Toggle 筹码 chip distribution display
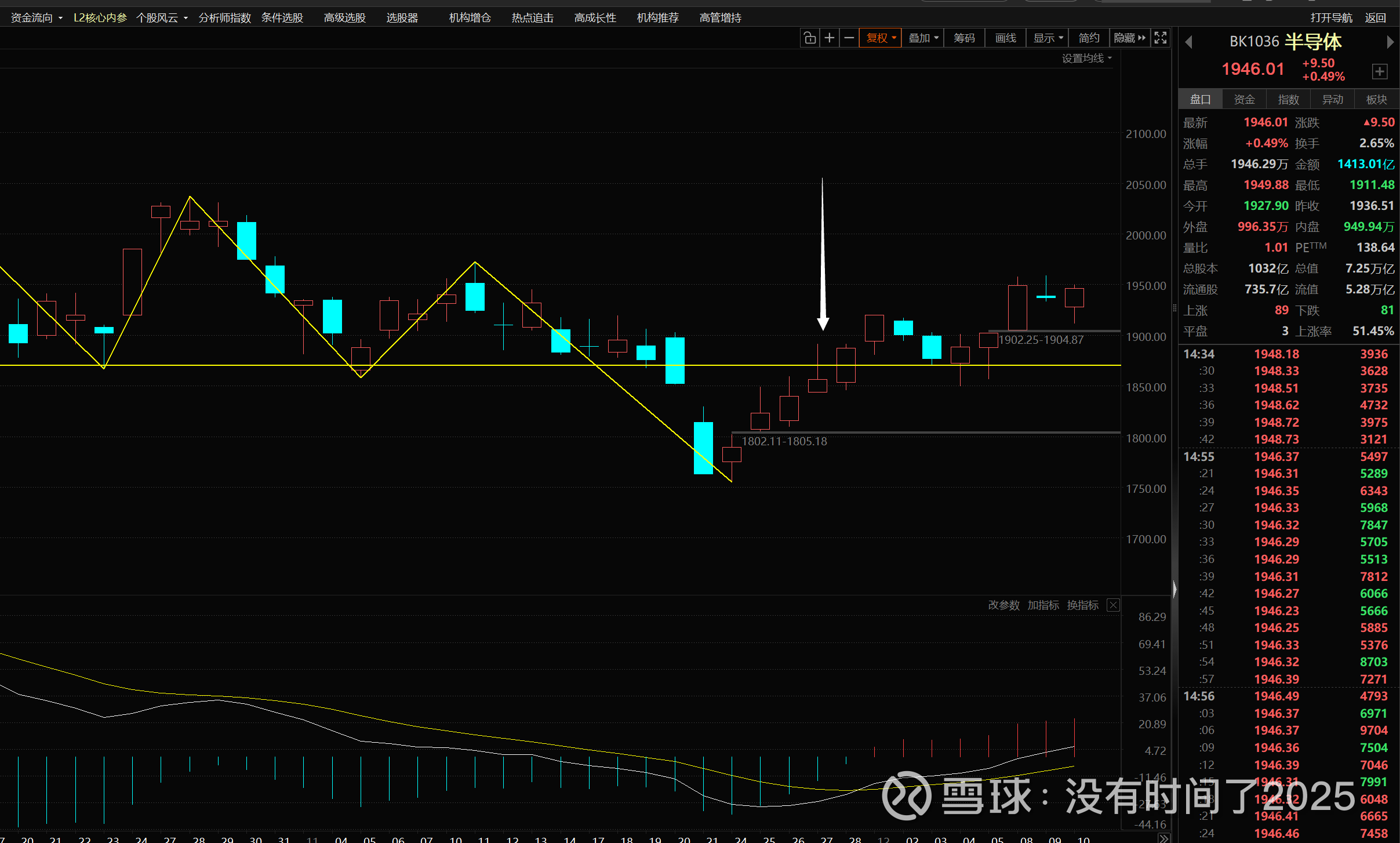Viewport: 1400px width, 843px height. (x=964, y=38)
